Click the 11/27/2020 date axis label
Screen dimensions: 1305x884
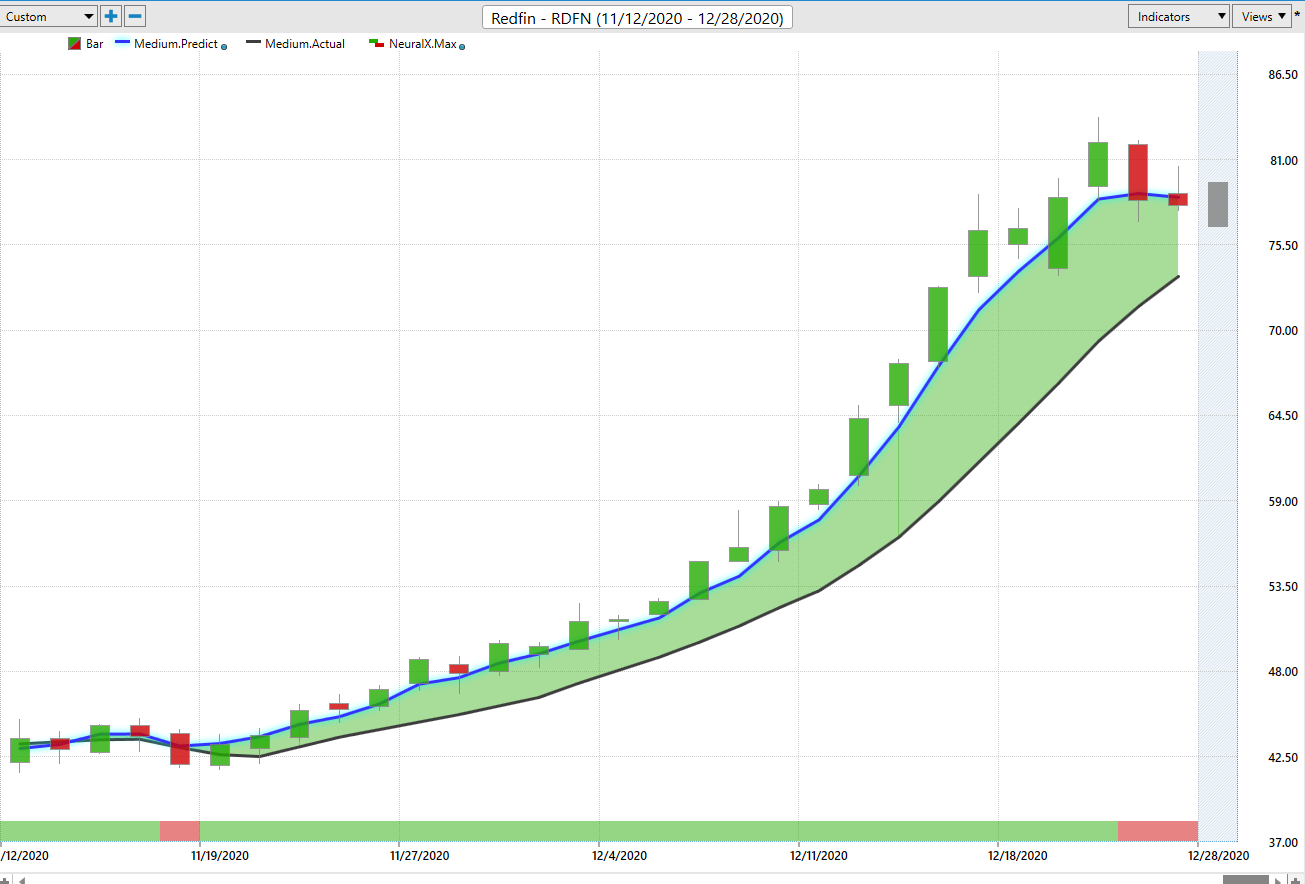(420, 855)
